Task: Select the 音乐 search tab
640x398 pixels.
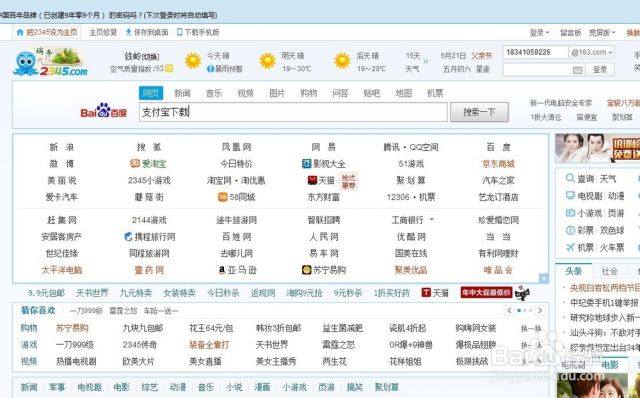Action: click(214, 93)
